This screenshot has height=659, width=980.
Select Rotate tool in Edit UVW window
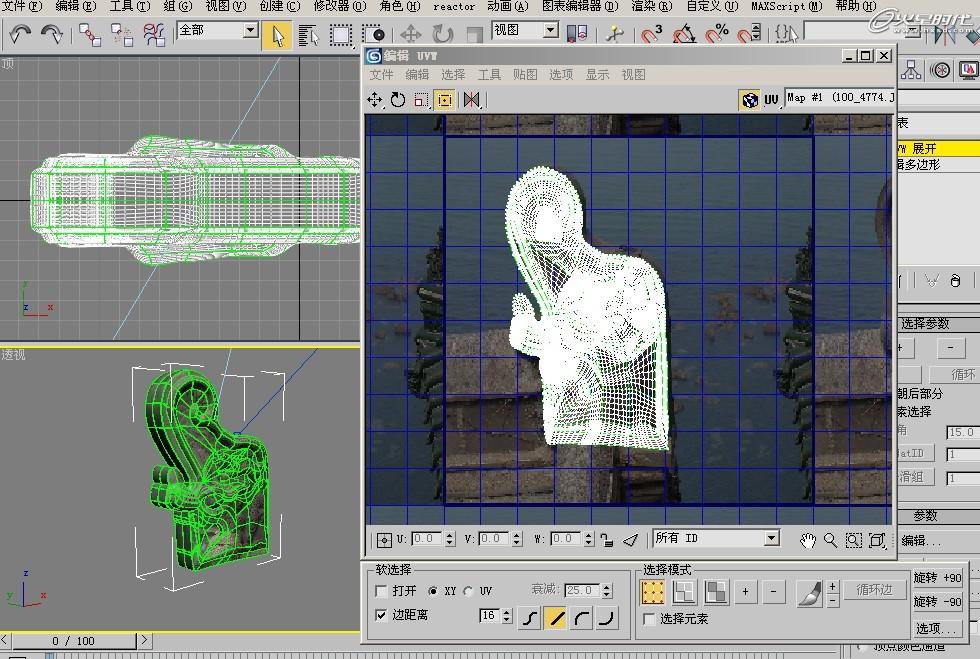(x=398, y=99)
